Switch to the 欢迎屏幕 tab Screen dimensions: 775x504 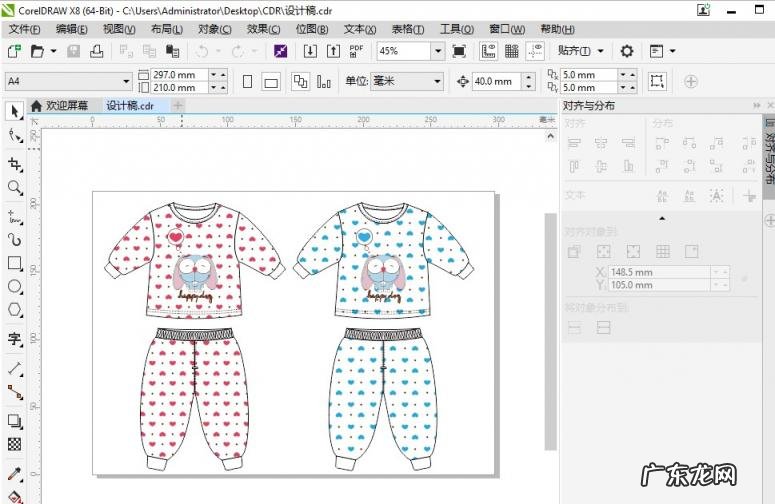coord(59,105)
